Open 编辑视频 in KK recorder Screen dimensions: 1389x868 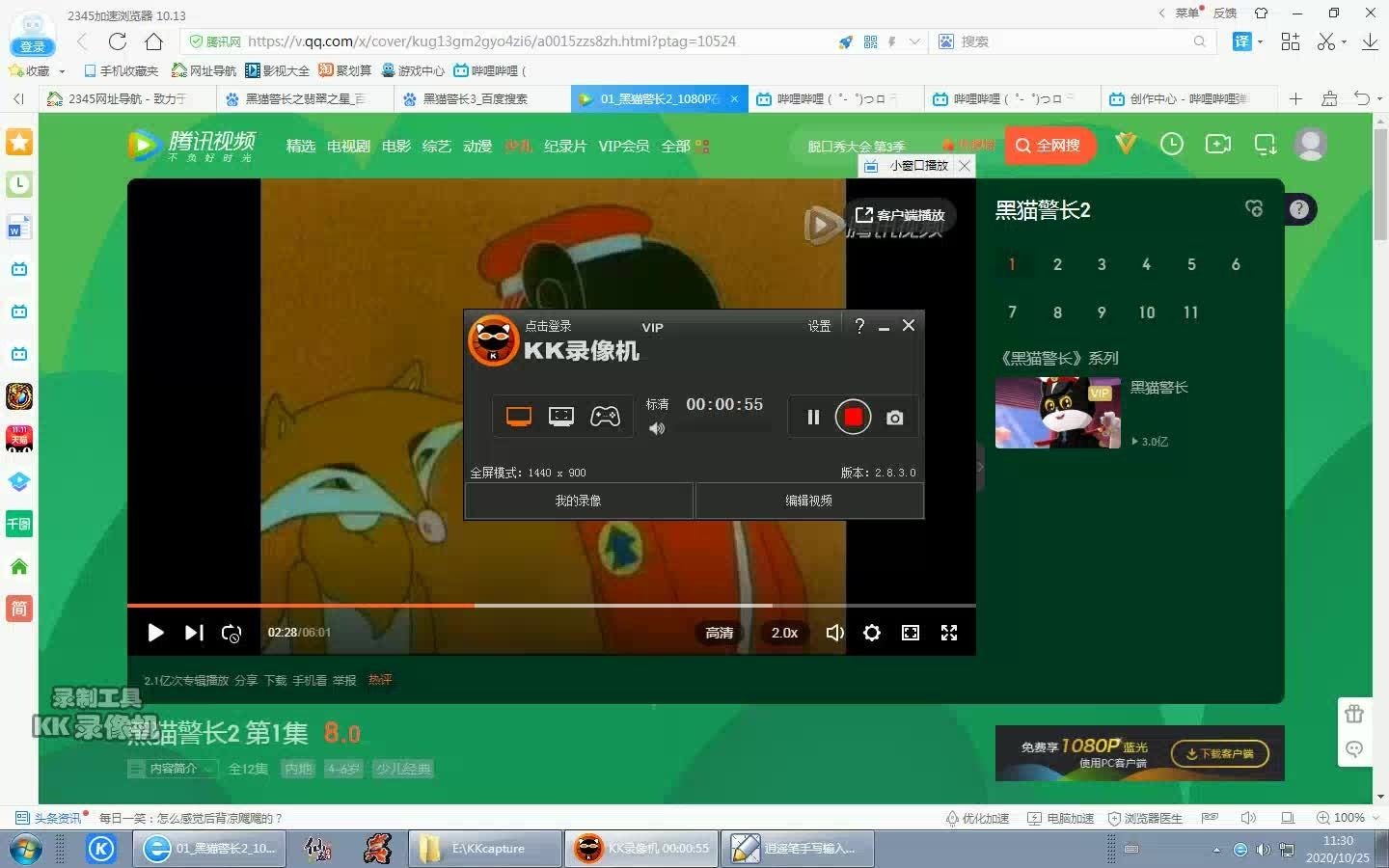(x=808, y=501)
